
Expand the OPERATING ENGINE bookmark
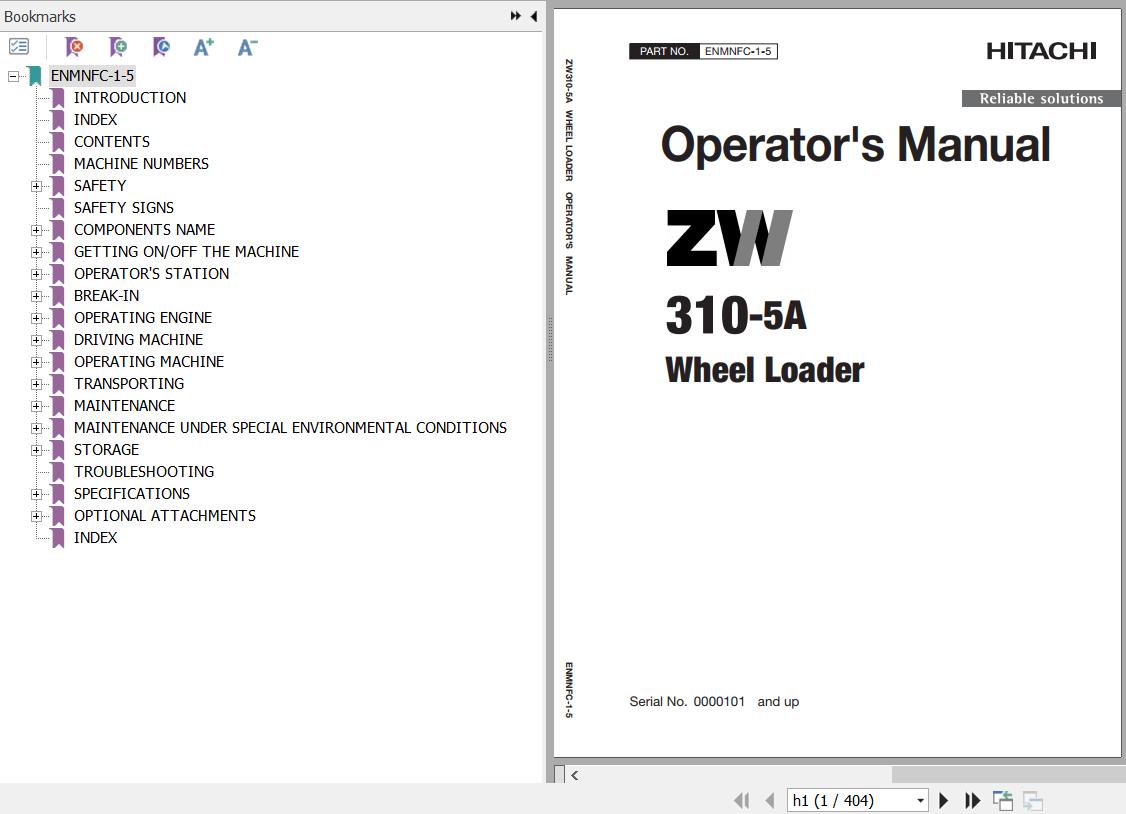click(x=36, y=318)
